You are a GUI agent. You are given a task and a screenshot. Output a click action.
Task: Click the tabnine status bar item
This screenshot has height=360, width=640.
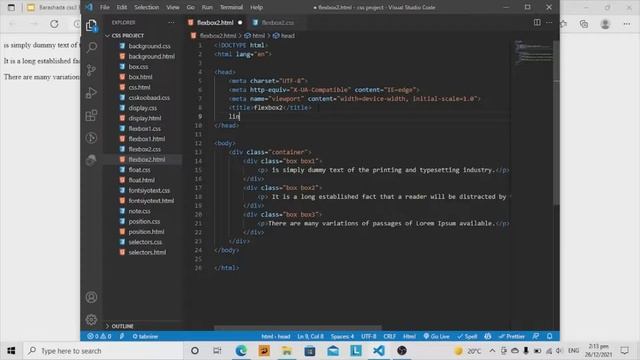coord(145,336)
